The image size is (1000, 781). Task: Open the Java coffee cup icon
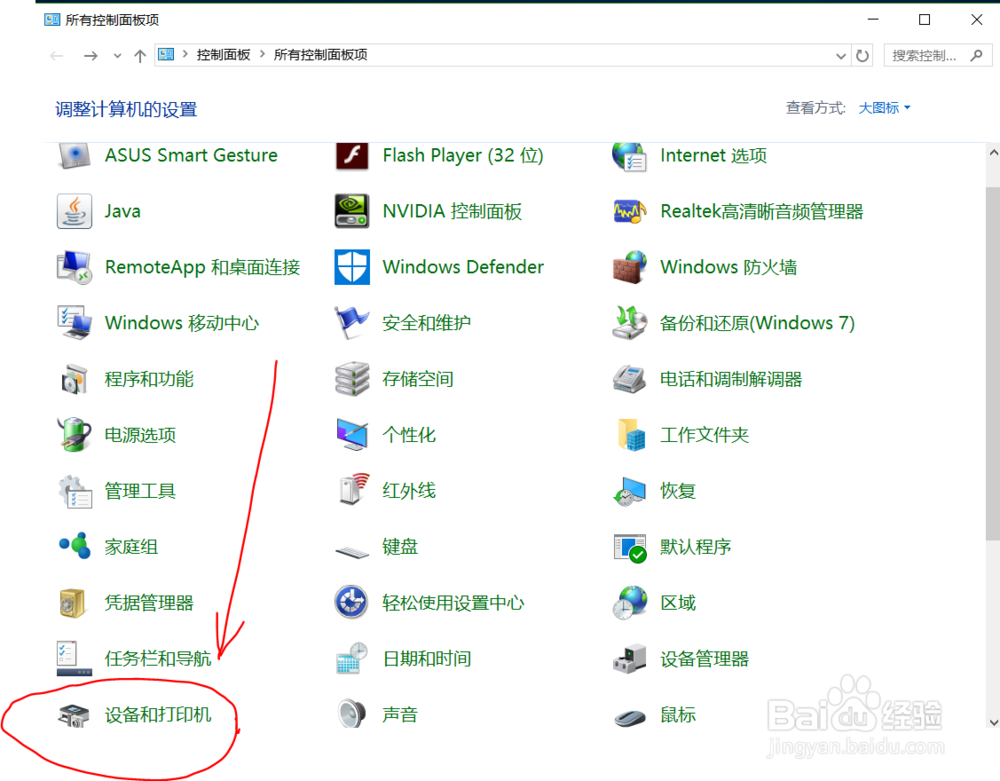[75, 211]
